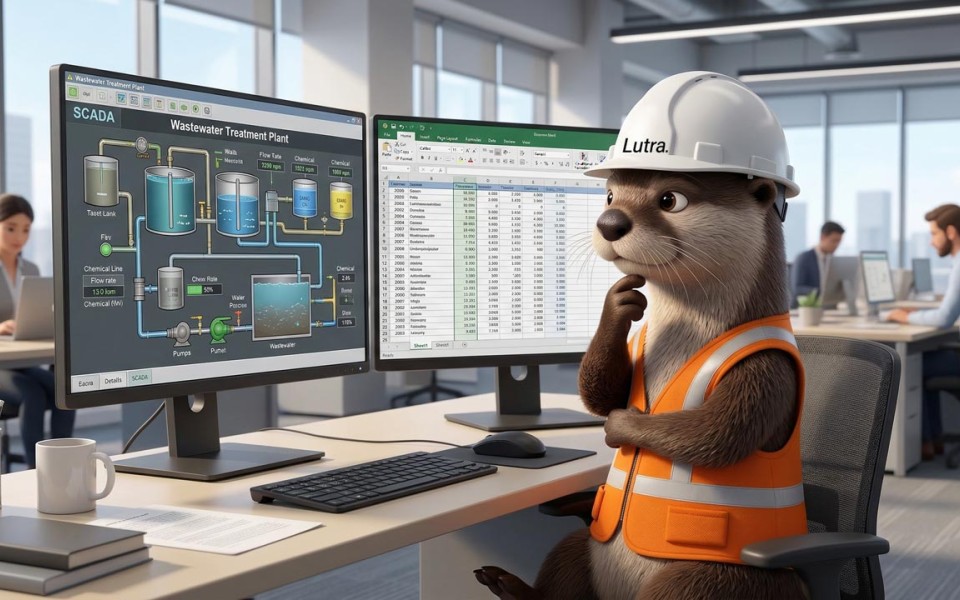The height and width of the screenshot is (600, 960).
Task: Switch to the Insert ribbon tab
Action: click(x=424, y=137)
